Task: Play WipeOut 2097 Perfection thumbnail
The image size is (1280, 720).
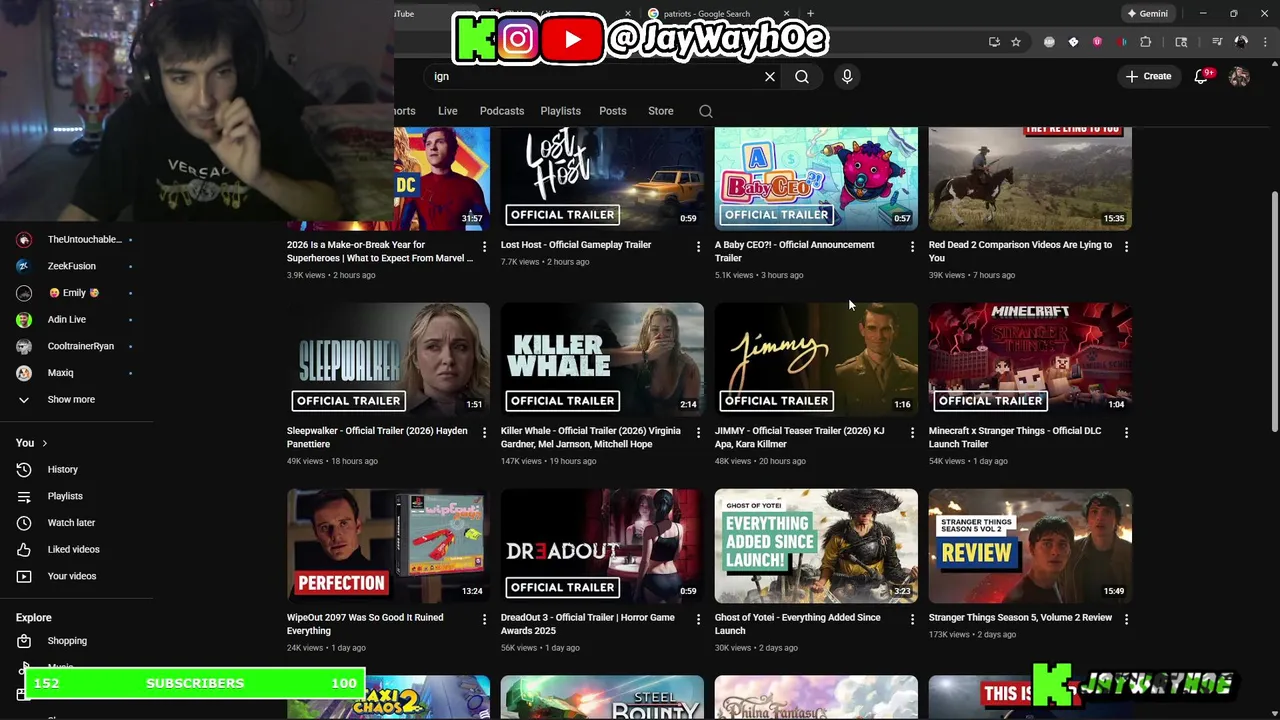Action: (388, 546)
